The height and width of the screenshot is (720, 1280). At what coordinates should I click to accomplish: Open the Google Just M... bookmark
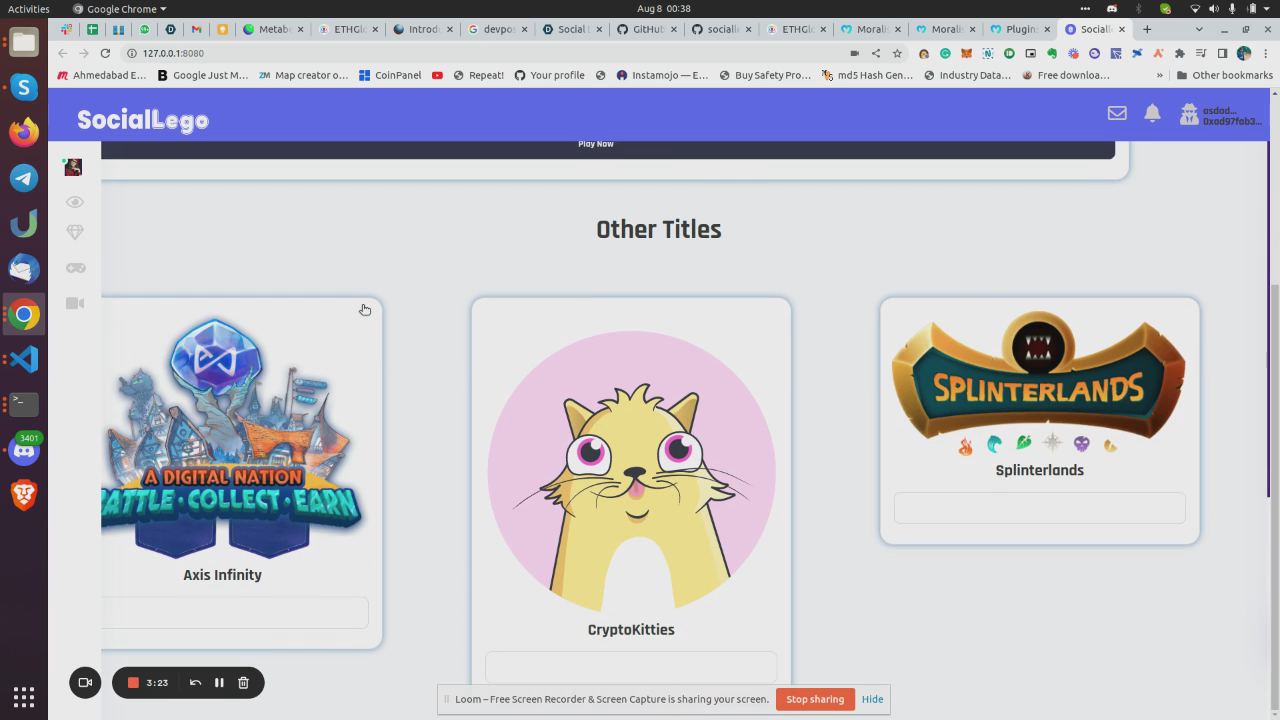tap(202, 75)
